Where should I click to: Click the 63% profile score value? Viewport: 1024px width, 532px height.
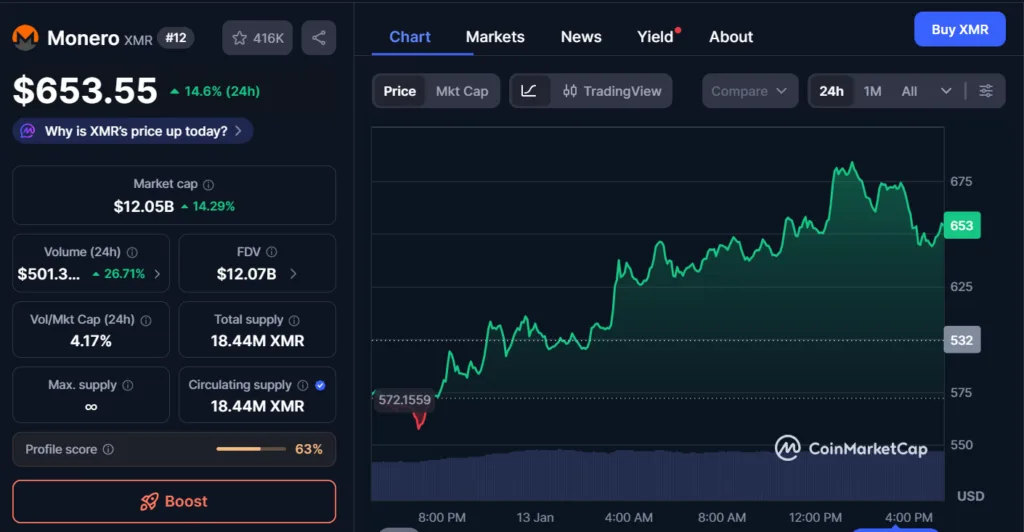(x=309, y=449)
